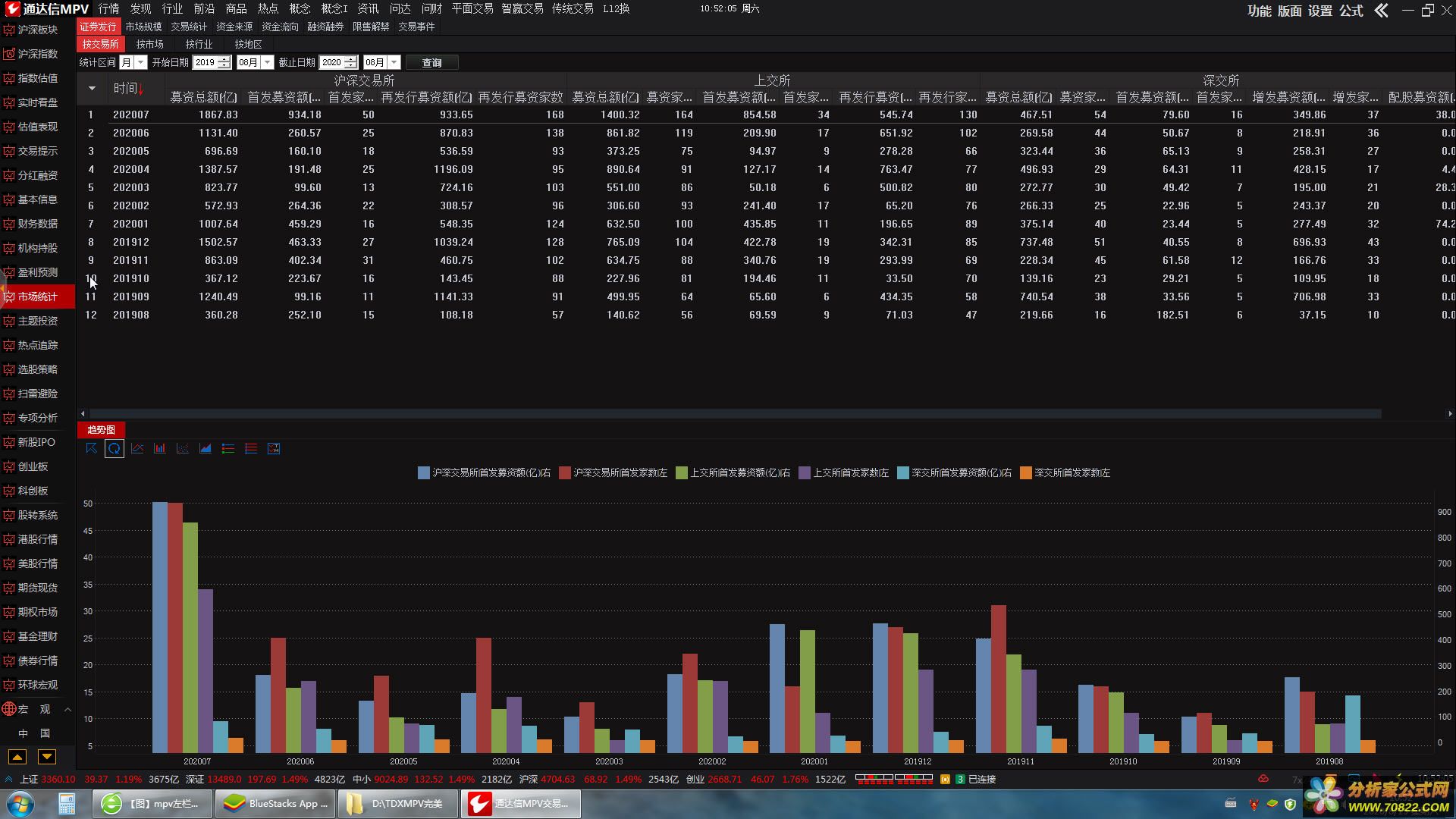Open 市场统计 highlighted sidebar item

click(x=38, y=297)
